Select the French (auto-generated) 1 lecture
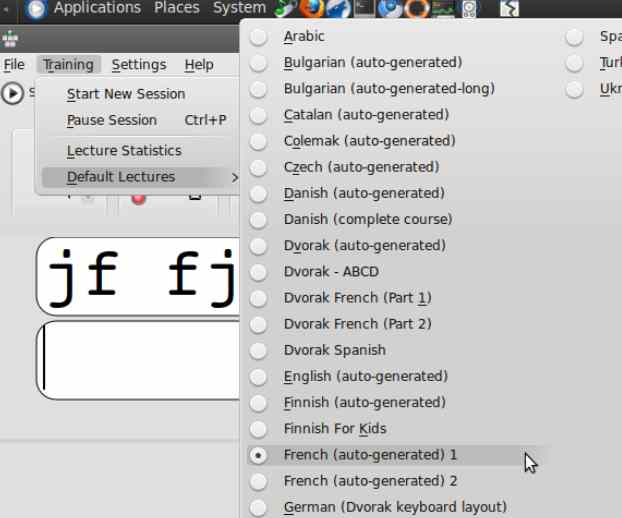Screen dimensions: 622x518 pyautogui.click(x=397, y=455)
